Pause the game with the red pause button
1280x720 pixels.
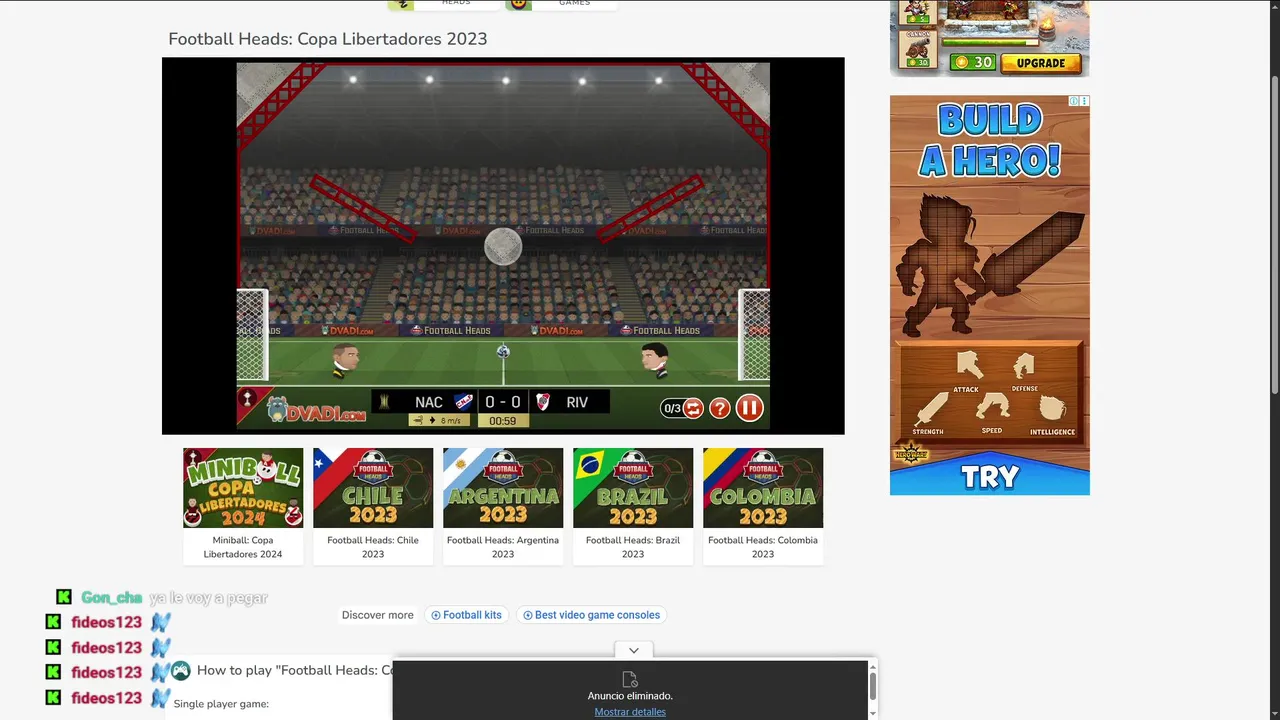(749, 407)
